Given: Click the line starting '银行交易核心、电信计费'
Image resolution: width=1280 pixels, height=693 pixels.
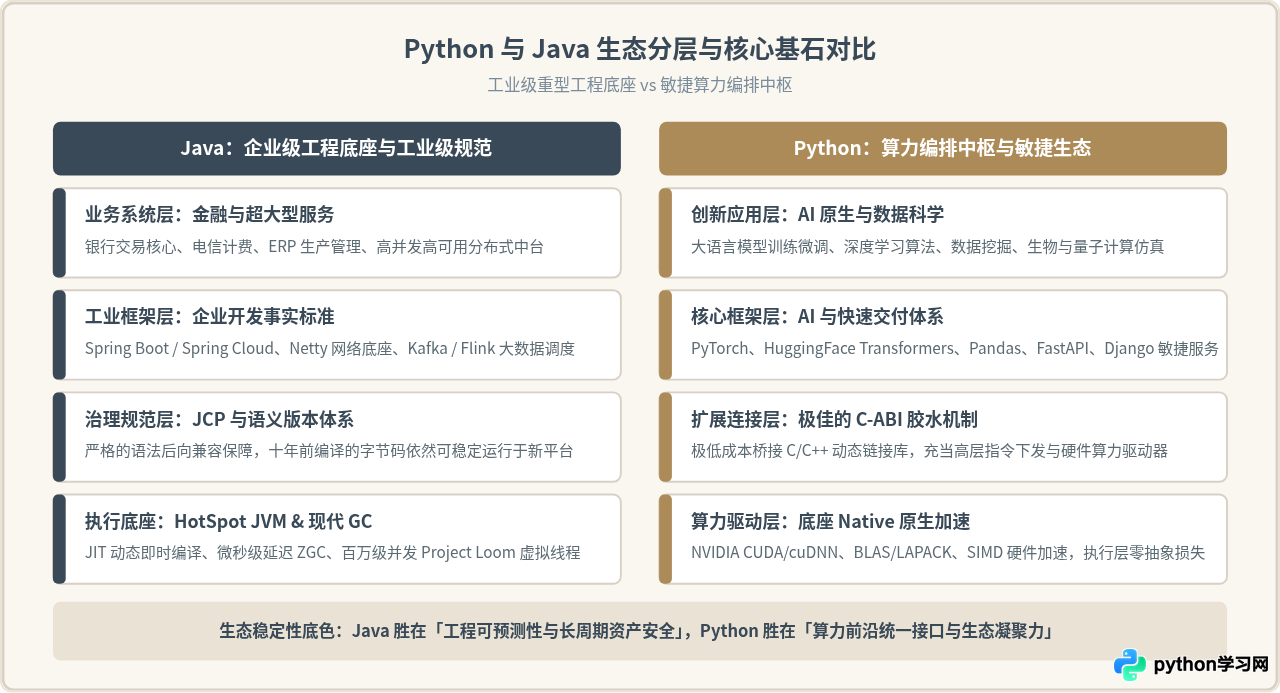Looking at the screenshot, I should (314, 246).
